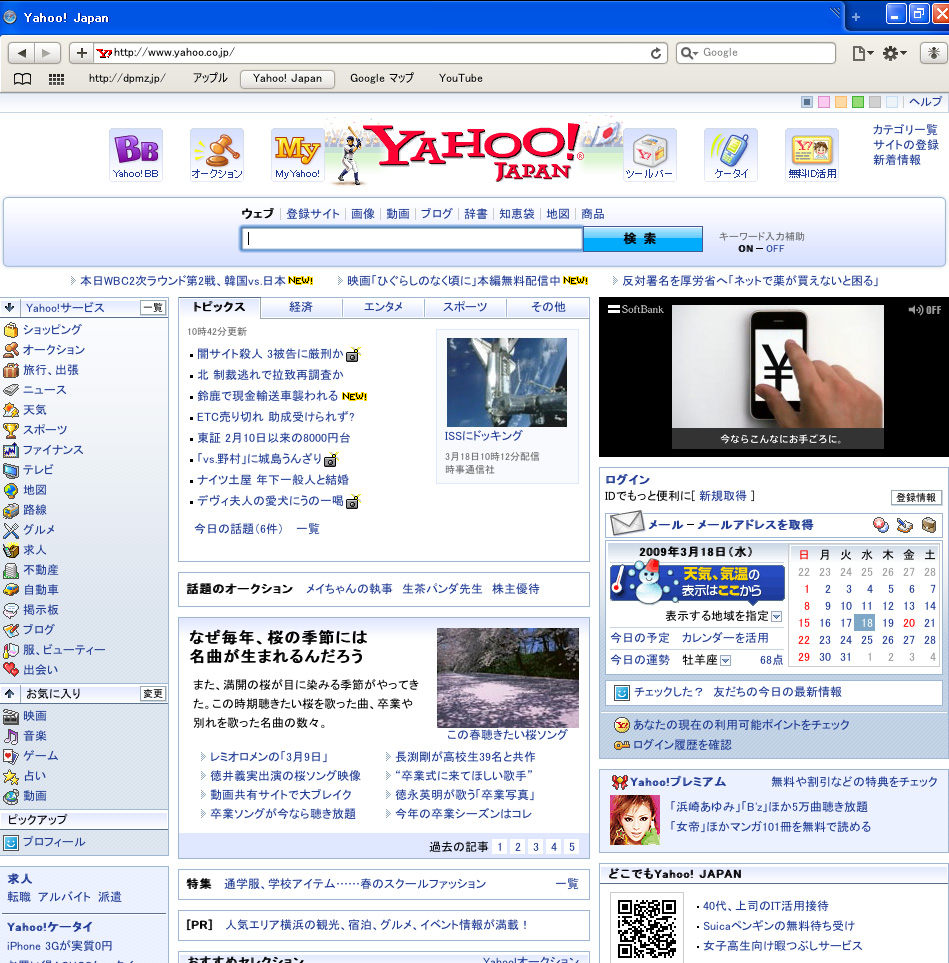Click the Yahoo search text field
Image resolution: width=949 pixels, height=963 pixels.
point(412,239)
